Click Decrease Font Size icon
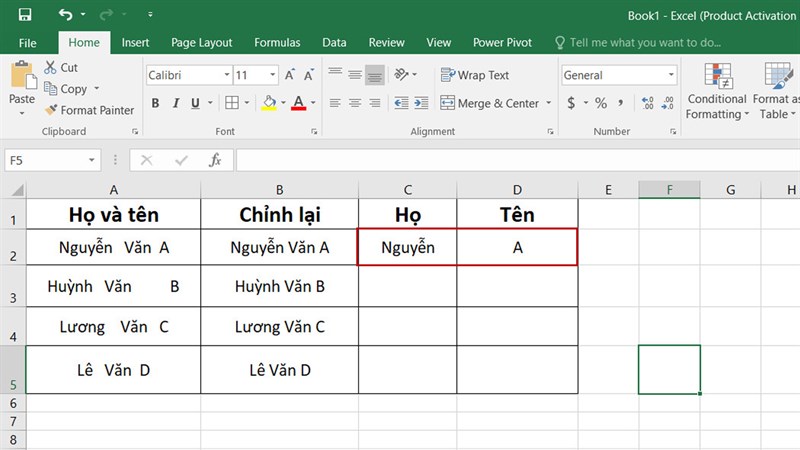This screenshot has height=450, width=800. pos(309,76)
